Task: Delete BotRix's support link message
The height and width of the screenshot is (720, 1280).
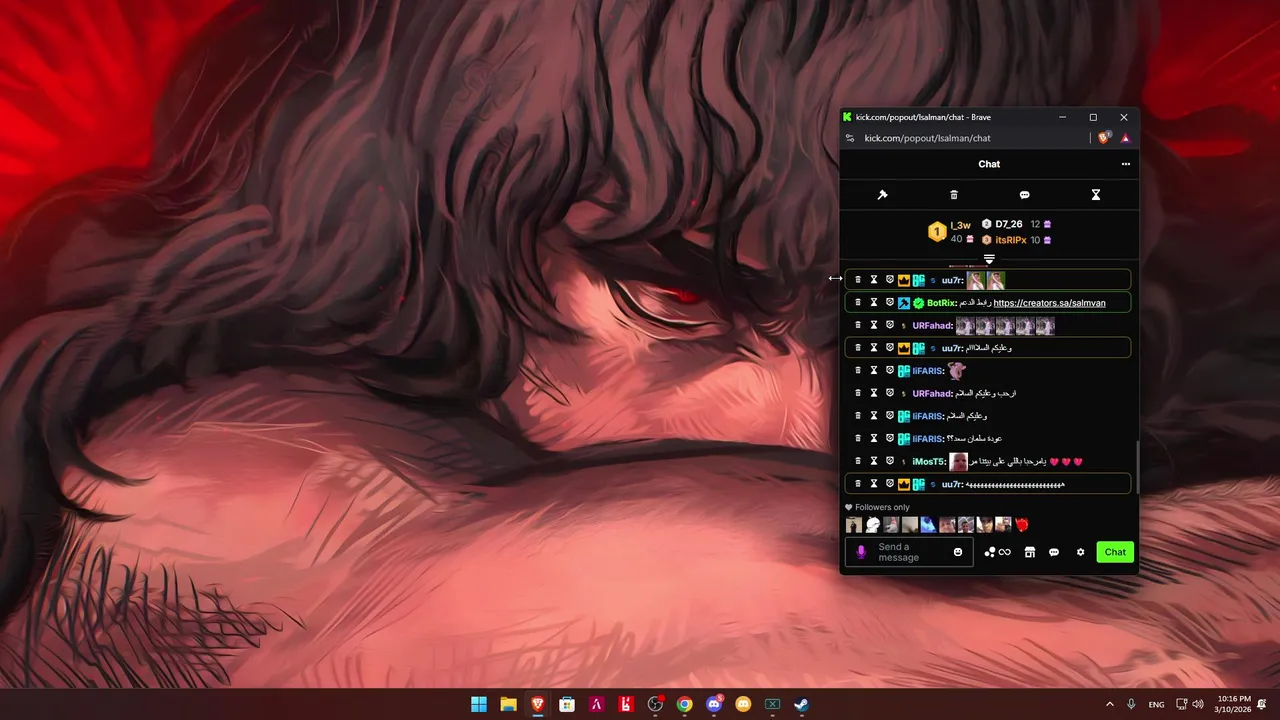Action: pos(857,302)
